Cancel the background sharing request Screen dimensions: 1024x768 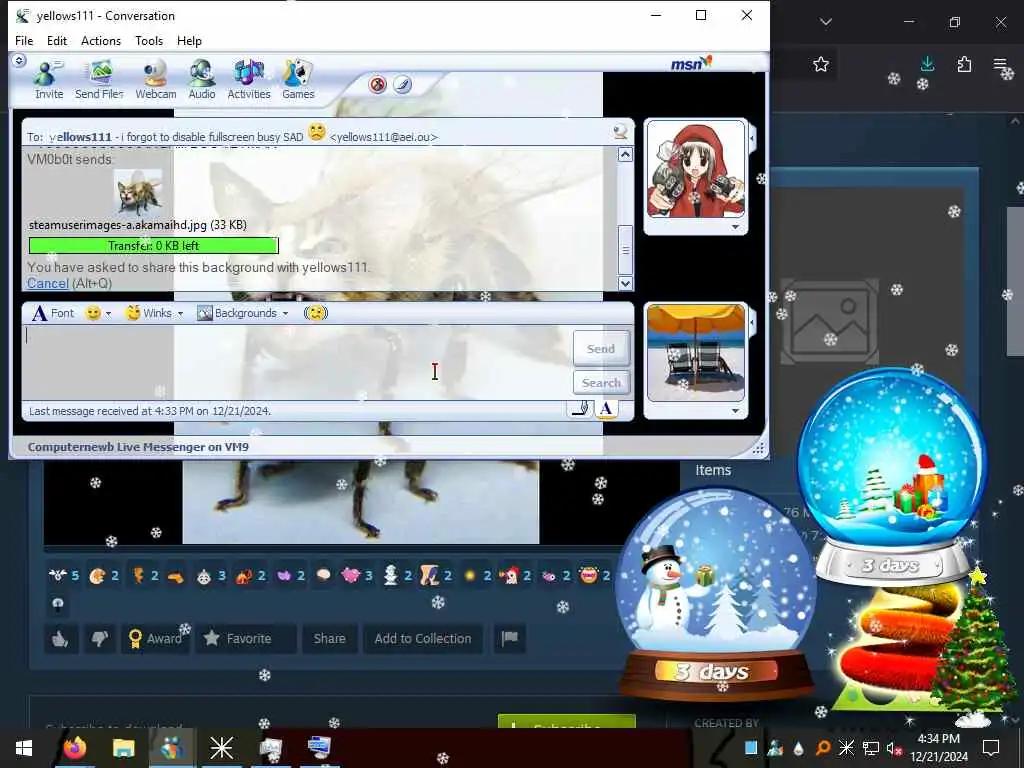[x=48, y=283]
